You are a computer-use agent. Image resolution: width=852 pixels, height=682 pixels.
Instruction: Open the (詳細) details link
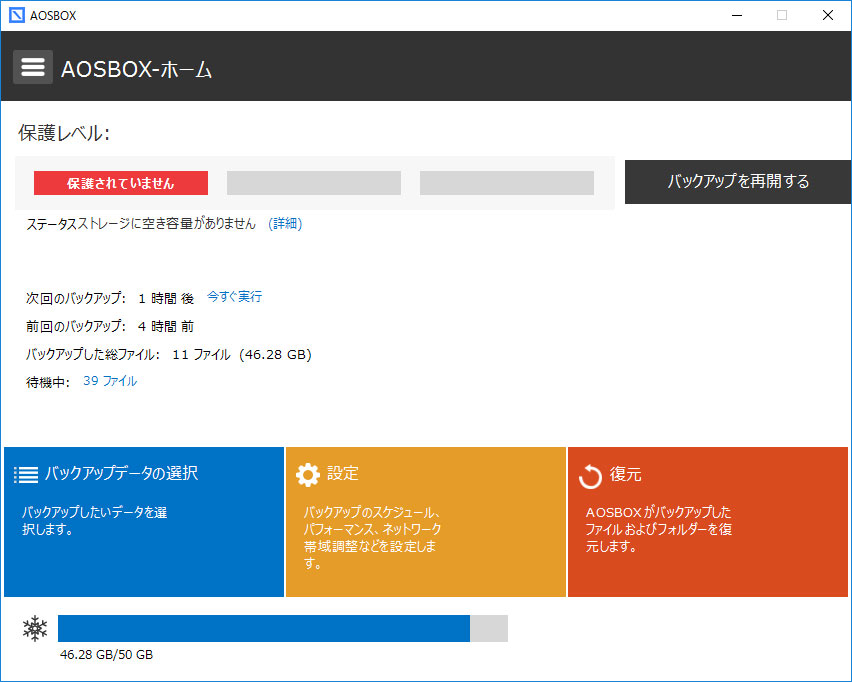coord(285,223)
